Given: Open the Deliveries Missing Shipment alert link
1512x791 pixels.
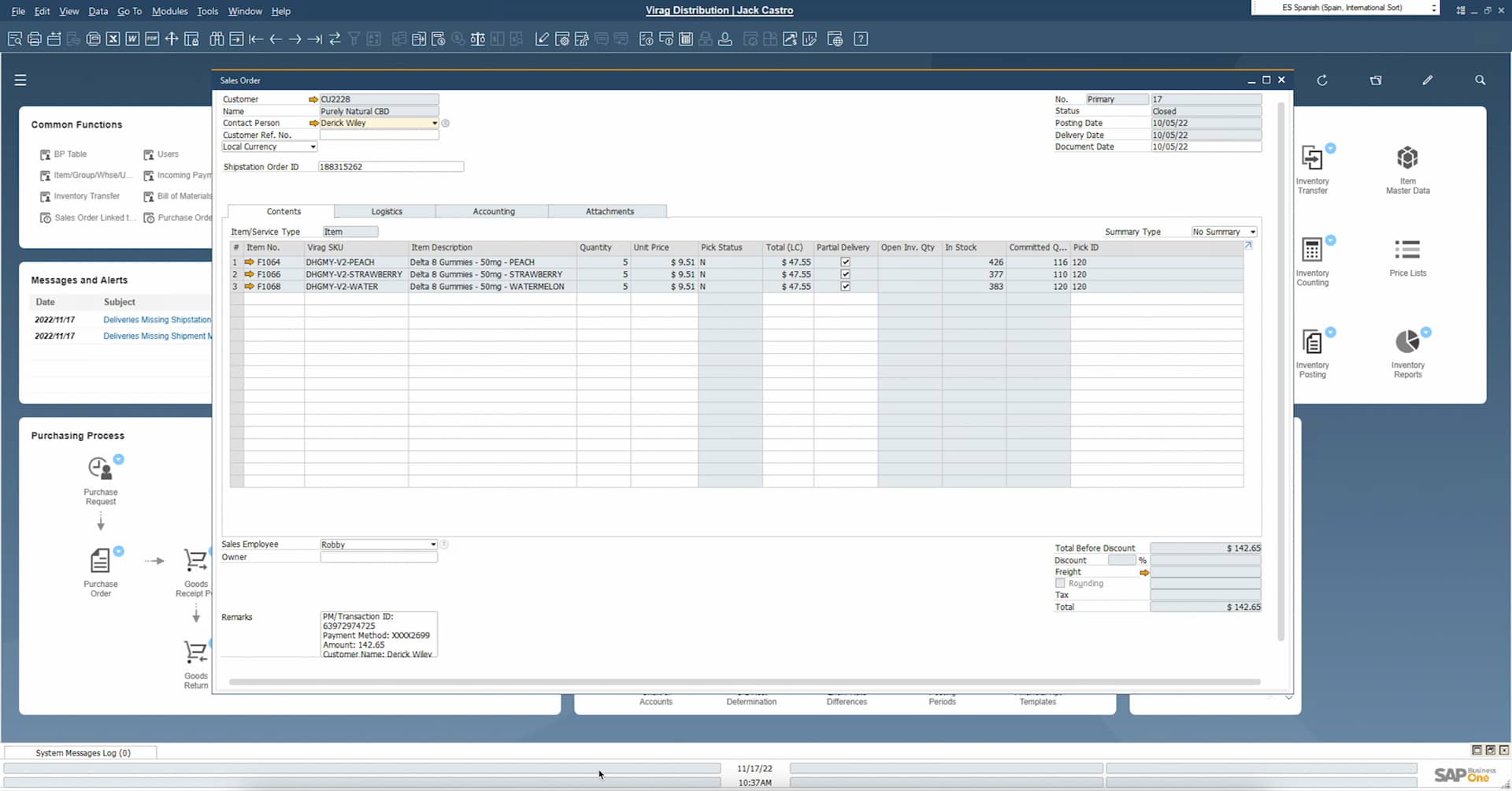Looking at the screenshot, I should (x=156, y=336).
